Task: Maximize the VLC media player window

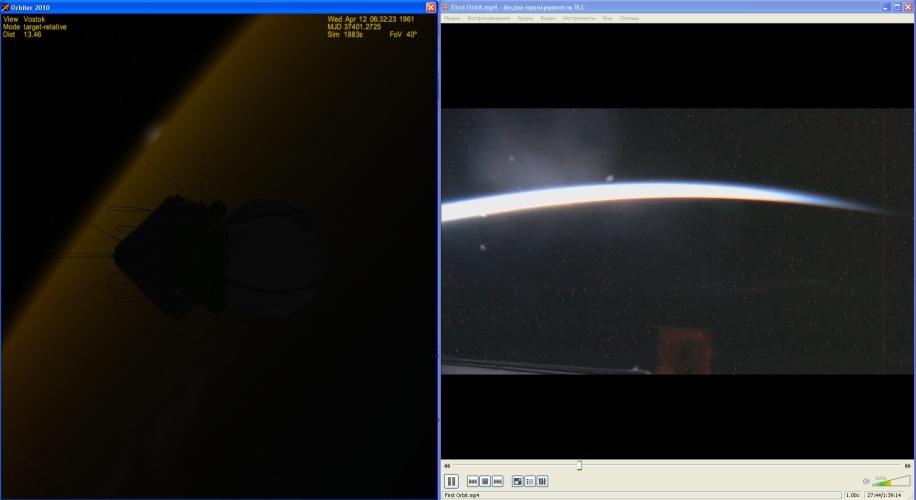Action: (897, 7)
